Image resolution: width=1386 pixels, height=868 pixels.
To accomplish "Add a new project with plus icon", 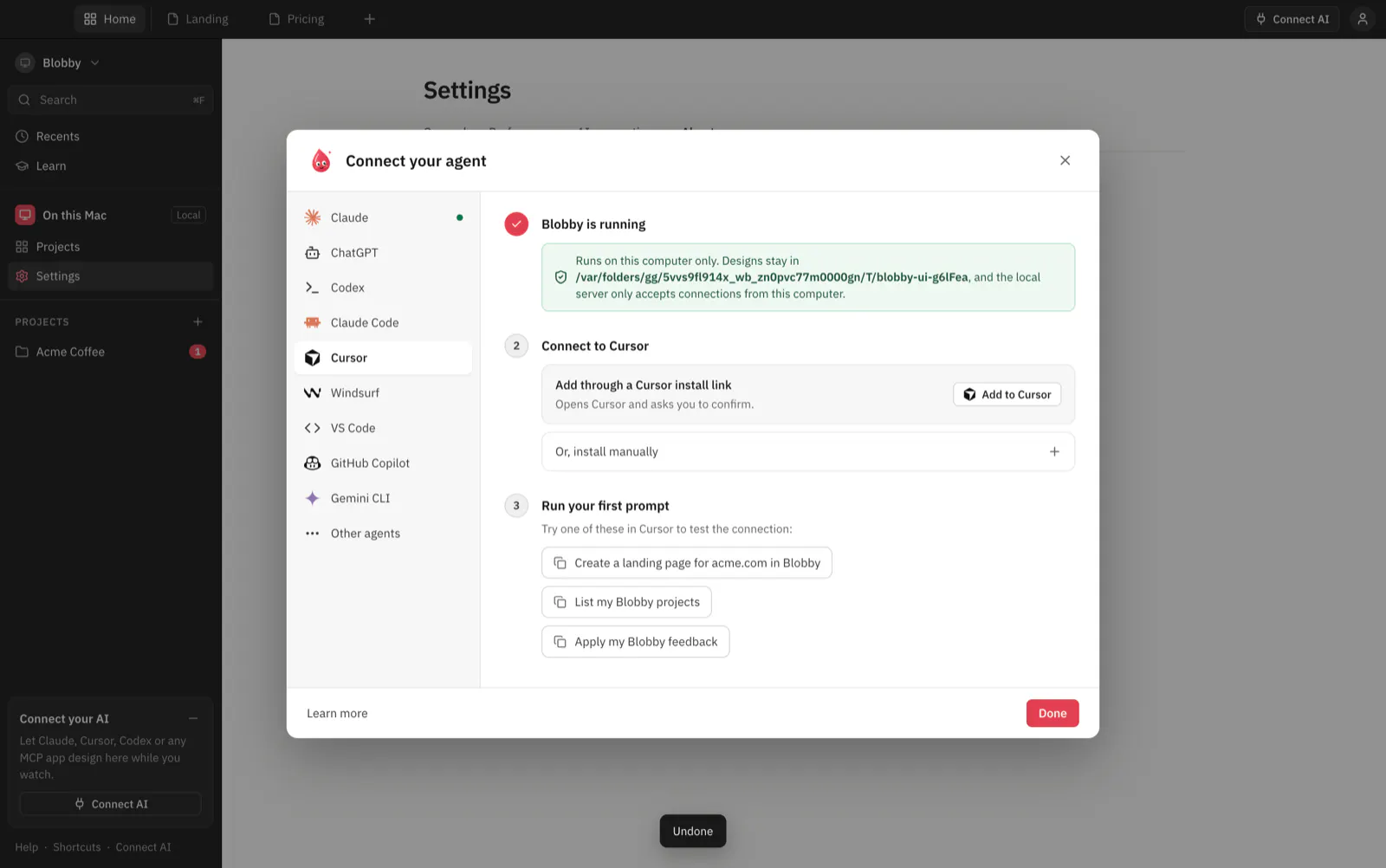I will pos(198,321).
